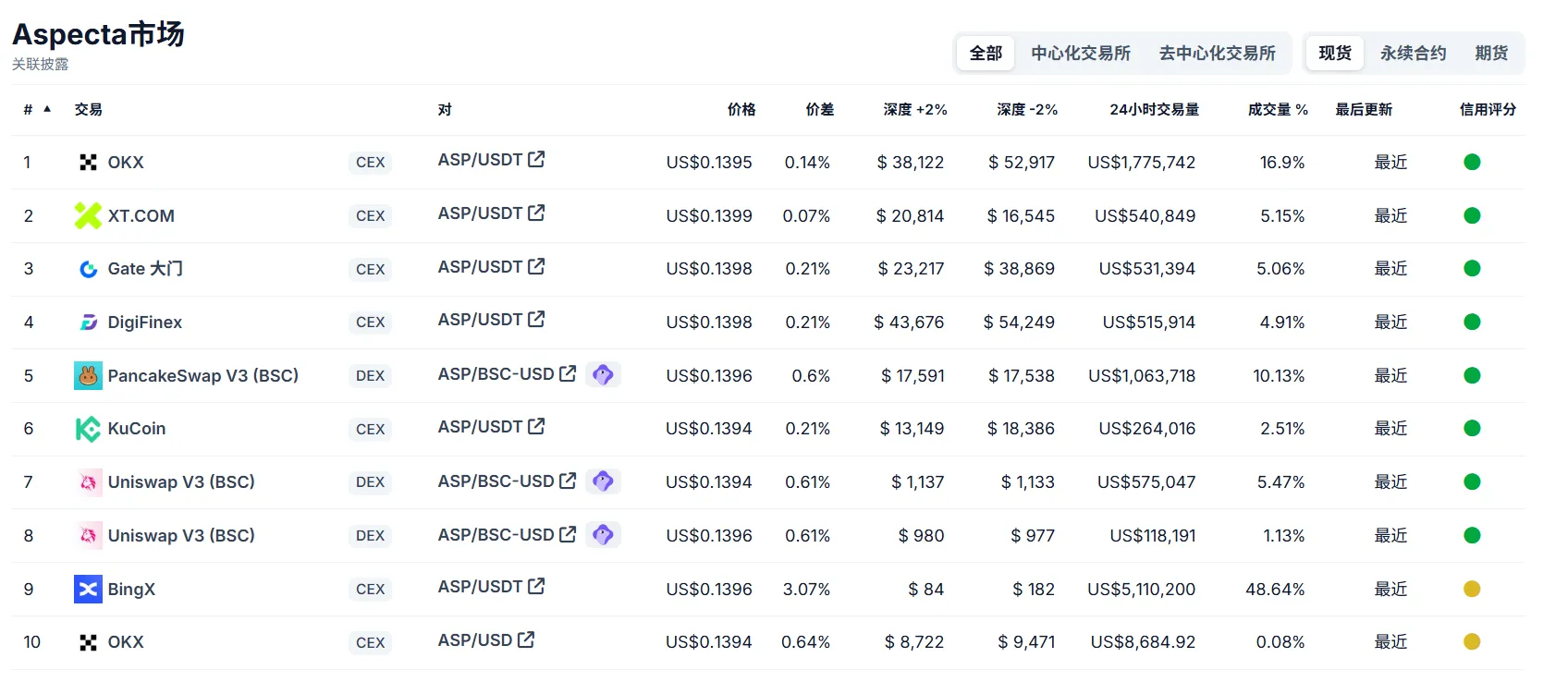1568x682 pixels.
Task: Click the DigiFinex logo icon
Action: coord(88,323)
